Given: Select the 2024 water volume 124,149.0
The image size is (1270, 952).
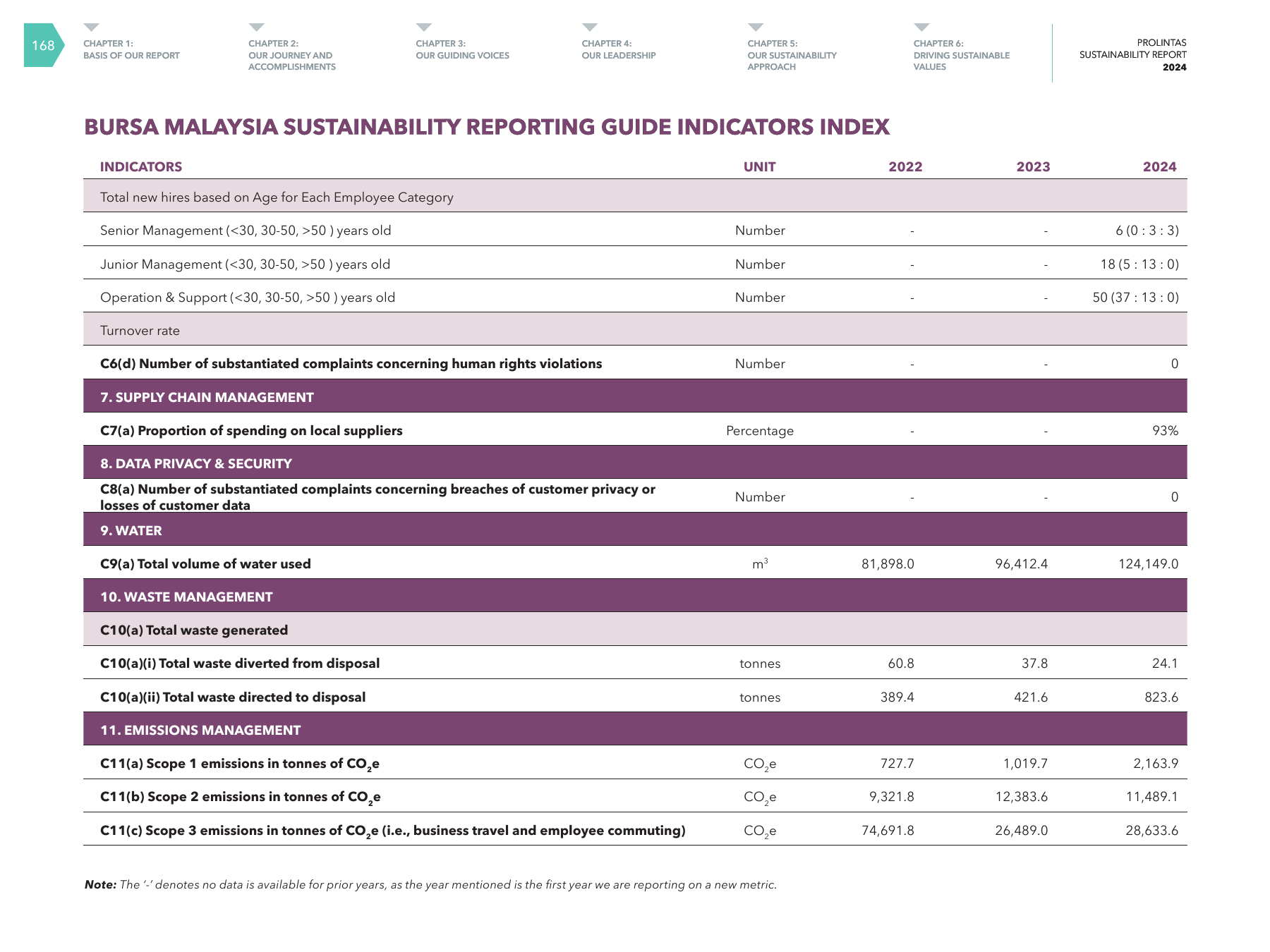Looking at the screenshot, I should point(1149,564).
